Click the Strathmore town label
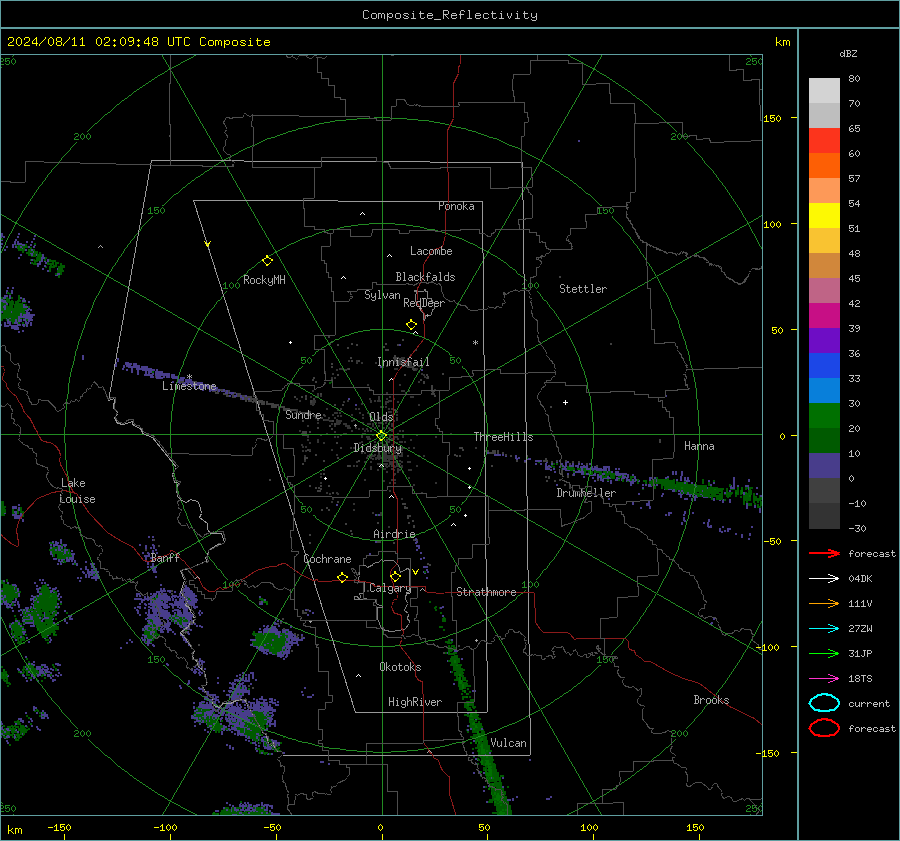Screen dimensions: 900x841 (486, 592)
